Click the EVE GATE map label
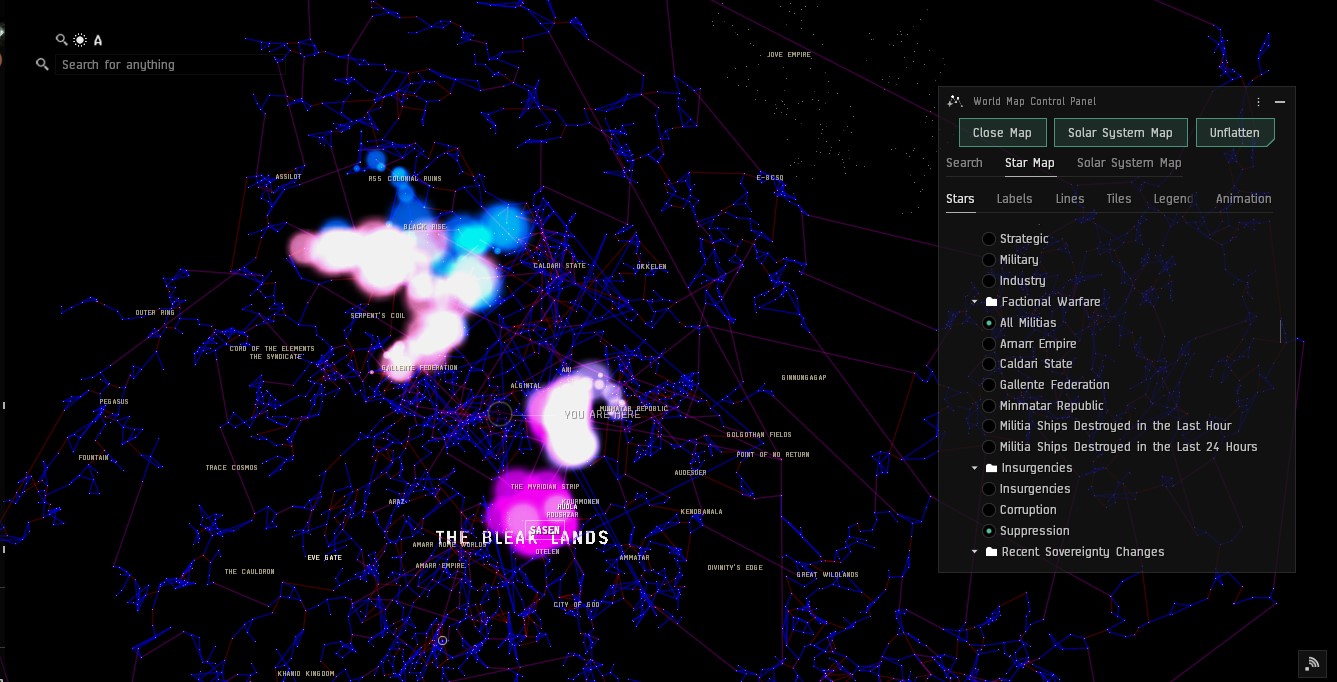1337x682 pixels. 324,557
